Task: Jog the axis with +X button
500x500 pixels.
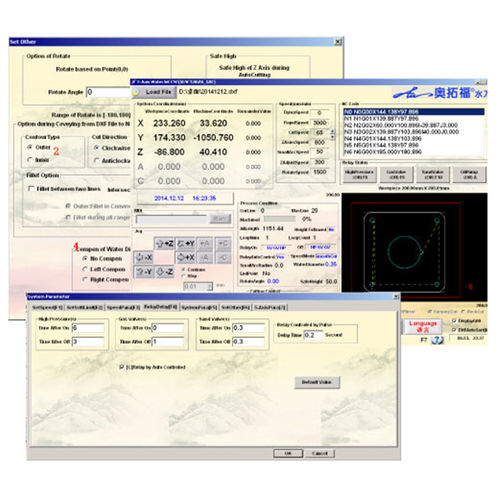Action: pyautogui.click(x=185, y=257)
